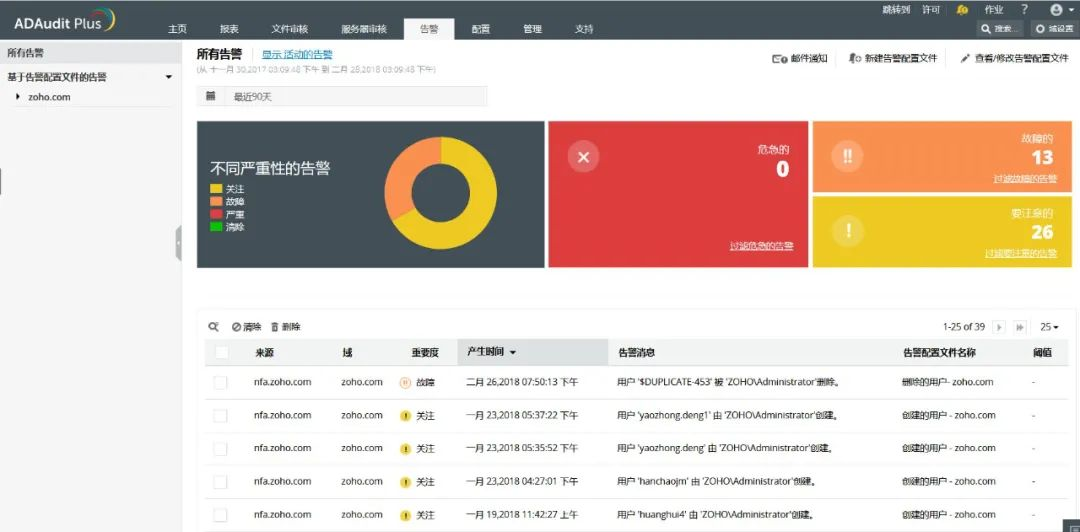Open the 配置 tab

coord(481,29)
